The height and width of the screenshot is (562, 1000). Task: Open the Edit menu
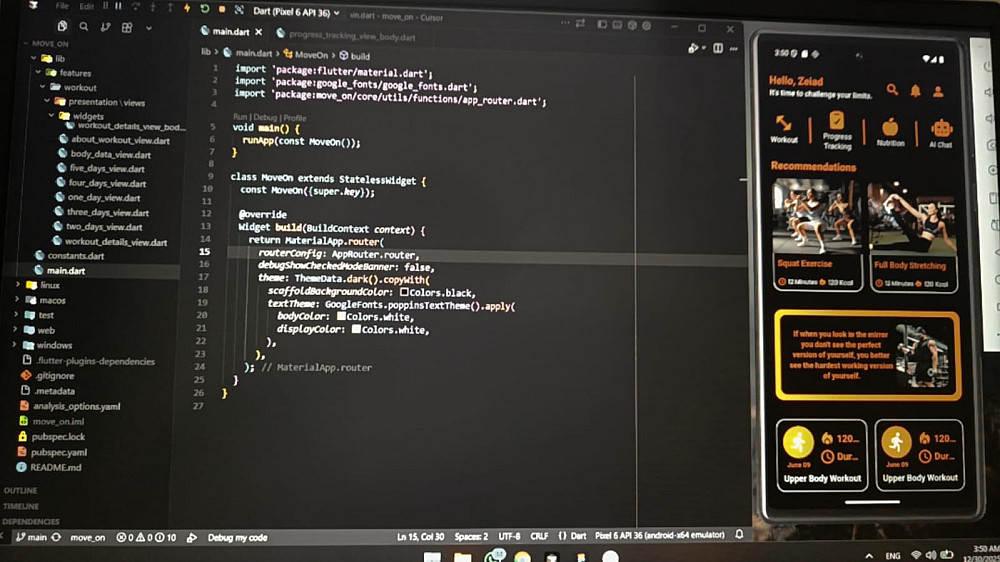tap(87, 6)
